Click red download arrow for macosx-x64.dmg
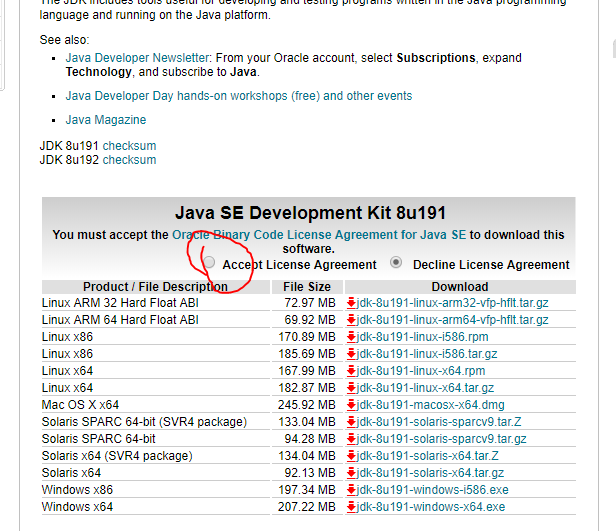Image resolution: width=616 pixels, height=531 pixels. tap(351, 405)
